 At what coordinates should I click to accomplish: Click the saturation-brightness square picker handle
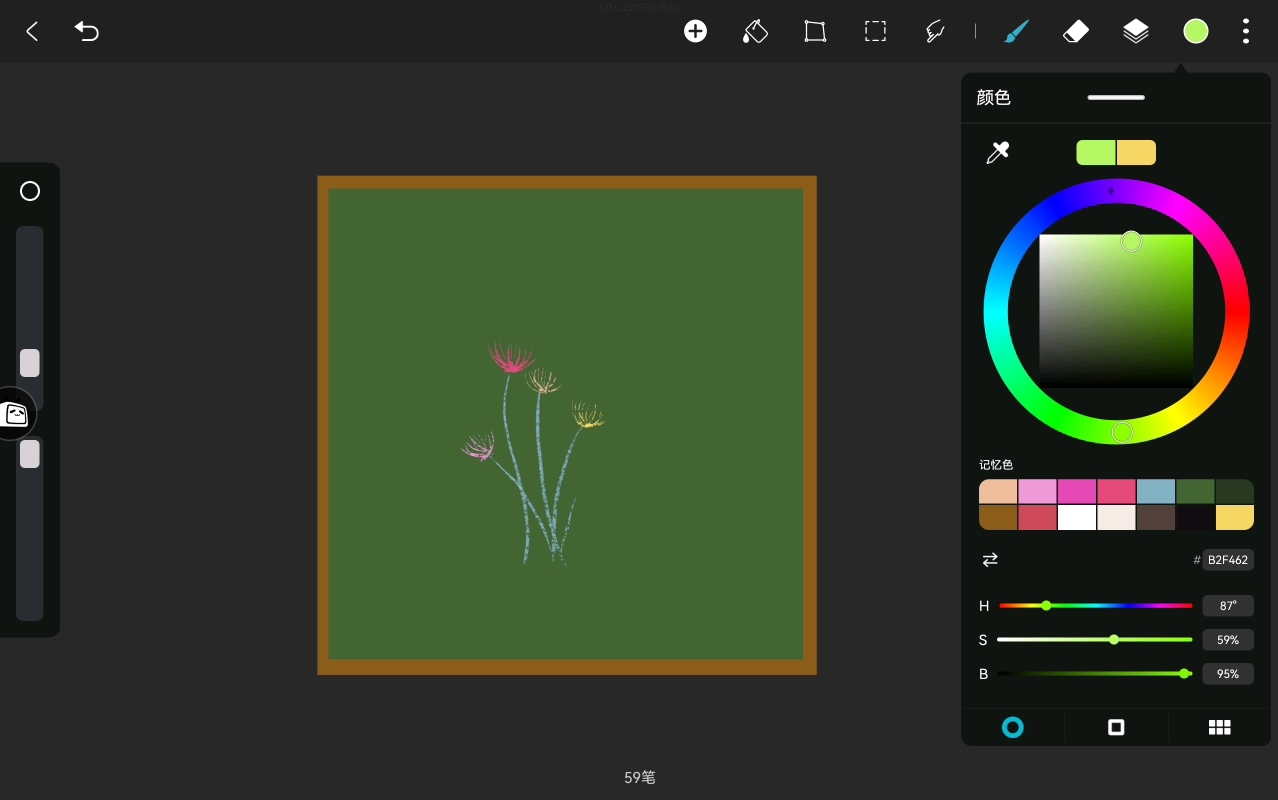click(1131, 241)
